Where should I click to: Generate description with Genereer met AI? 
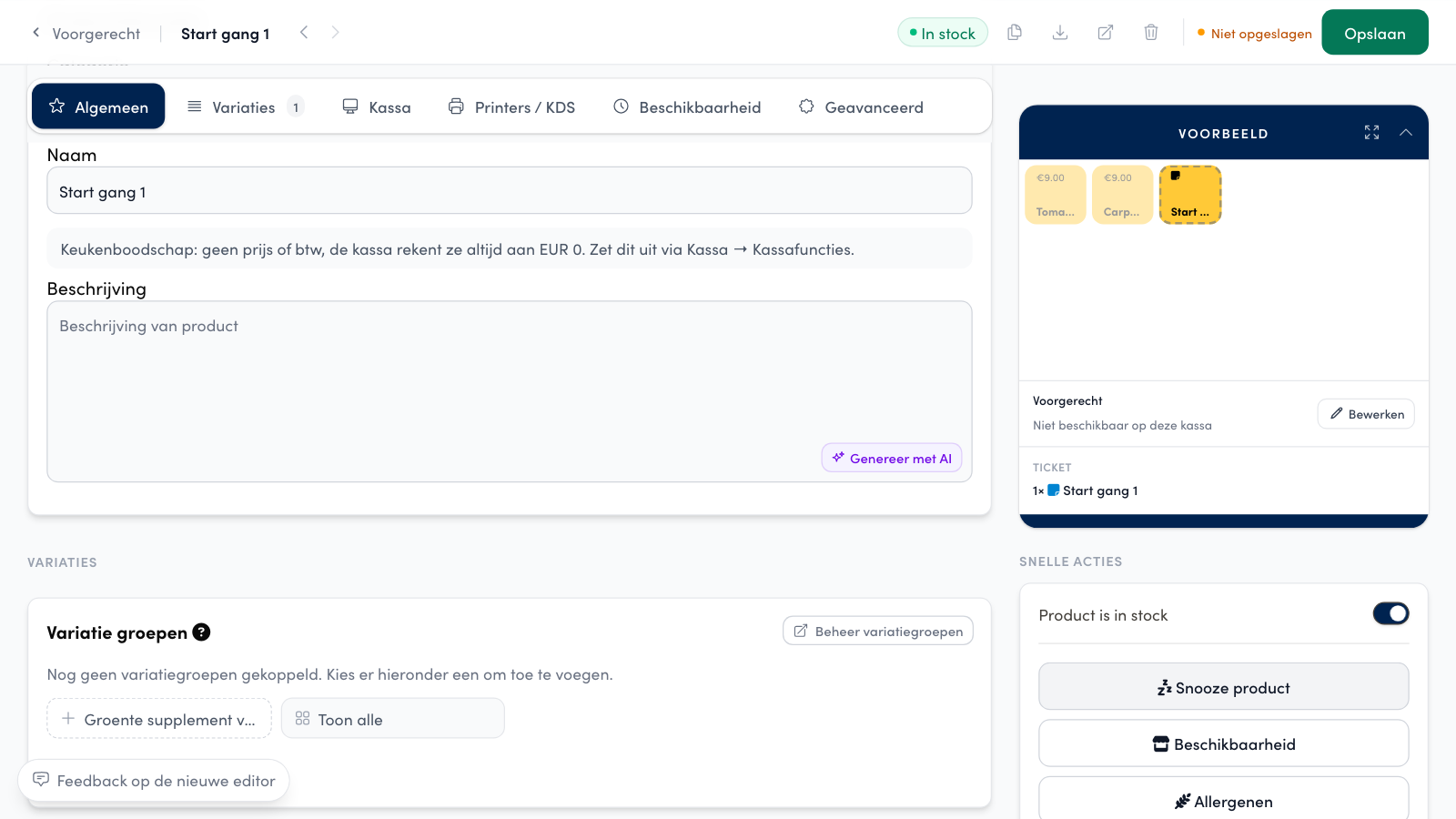tap(892, 458)
